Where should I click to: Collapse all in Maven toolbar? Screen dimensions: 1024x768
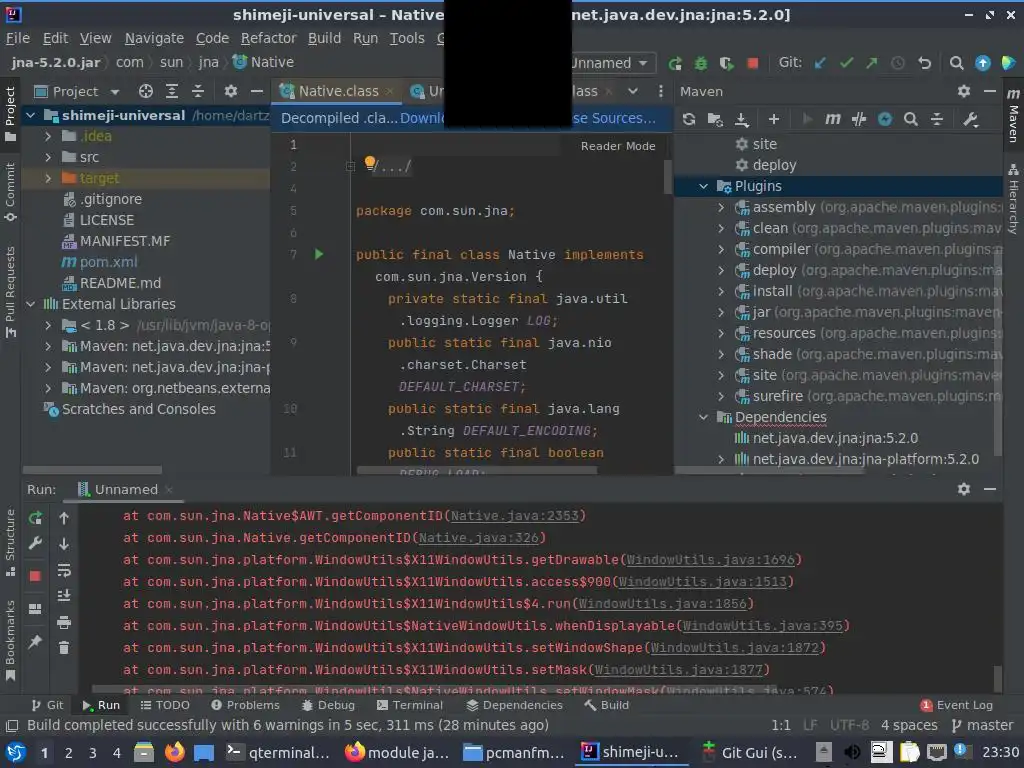point(936,119)
